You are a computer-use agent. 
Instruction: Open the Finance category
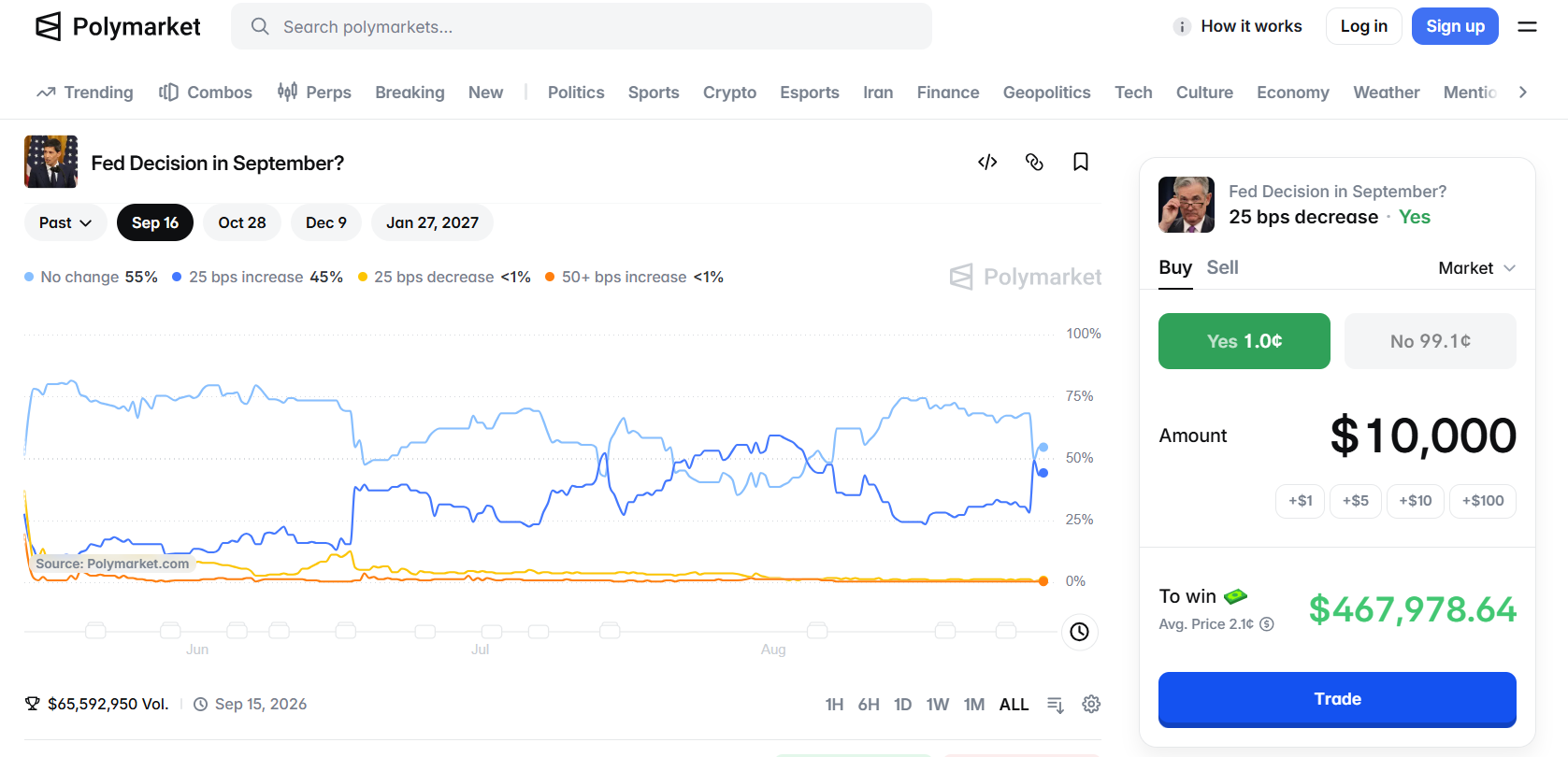(x=948, y=93)
